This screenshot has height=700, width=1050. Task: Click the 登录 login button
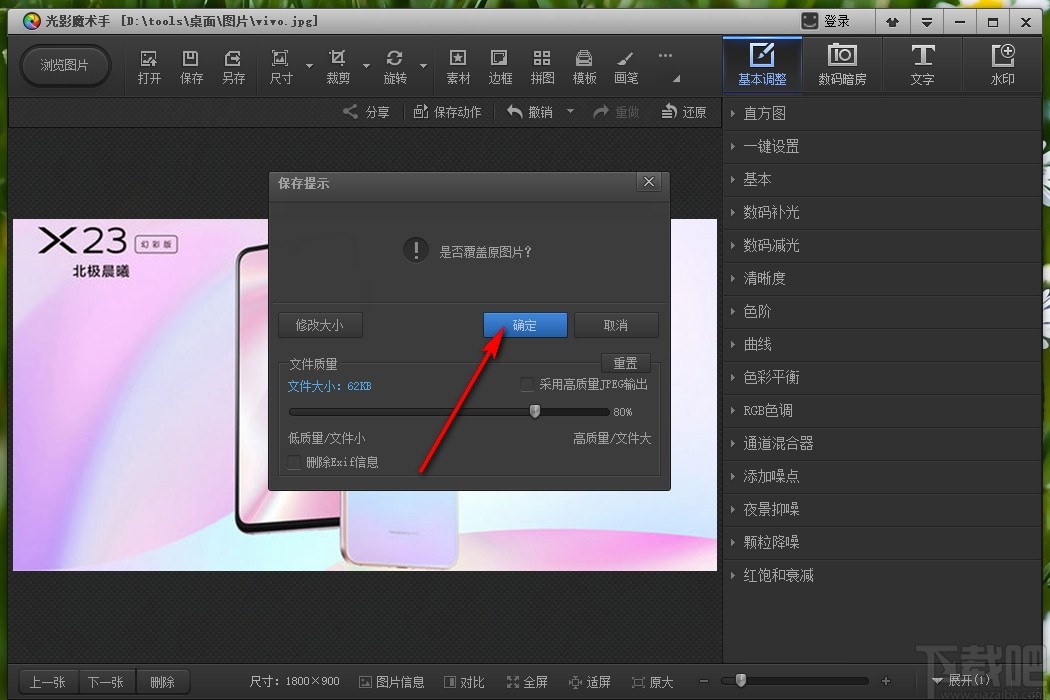click(826, 21)
